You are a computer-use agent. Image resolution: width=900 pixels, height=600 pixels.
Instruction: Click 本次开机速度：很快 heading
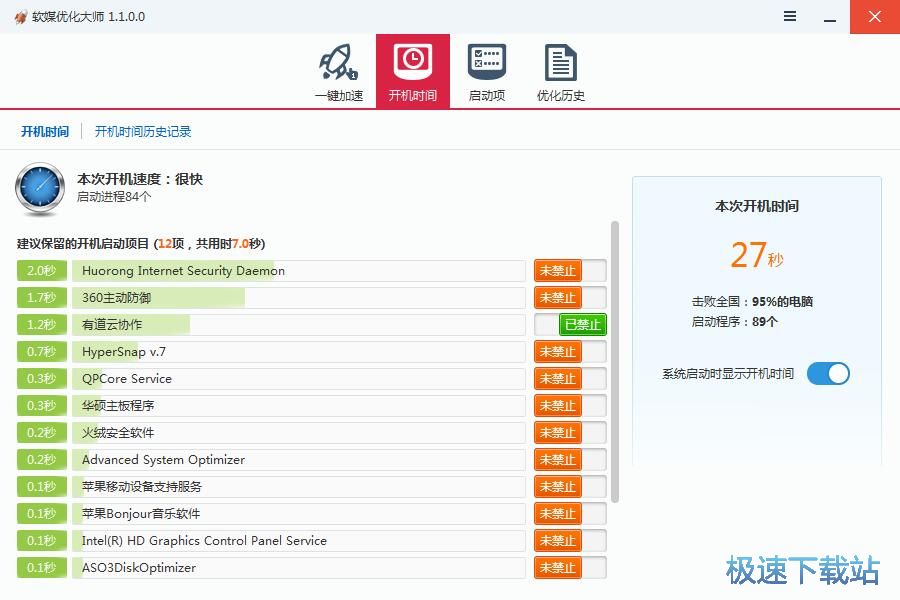[140, 179]
